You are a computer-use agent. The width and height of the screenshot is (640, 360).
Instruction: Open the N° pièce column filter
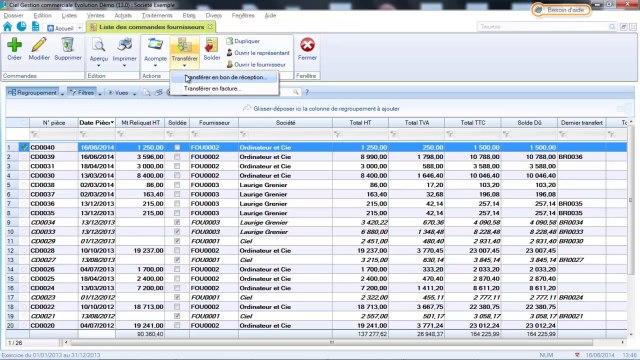click(x=35, y=134)
